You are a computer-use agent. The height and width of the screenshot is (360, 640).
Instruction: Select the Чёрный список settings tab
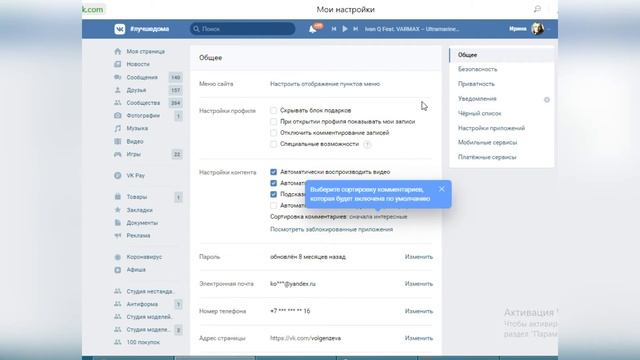pos(502,113)
